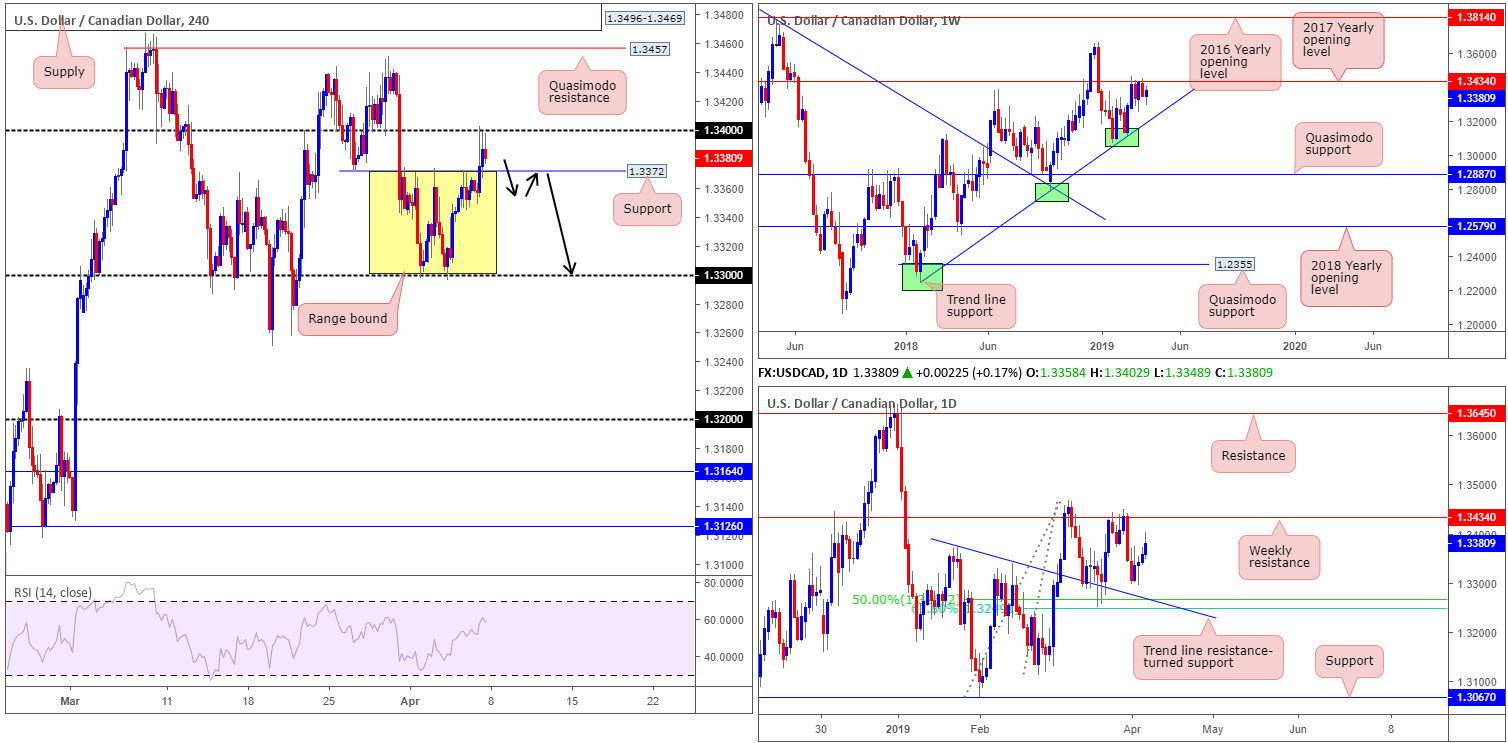
Task: Select the blue 1.28870 price label
Action: (1476, 174)
